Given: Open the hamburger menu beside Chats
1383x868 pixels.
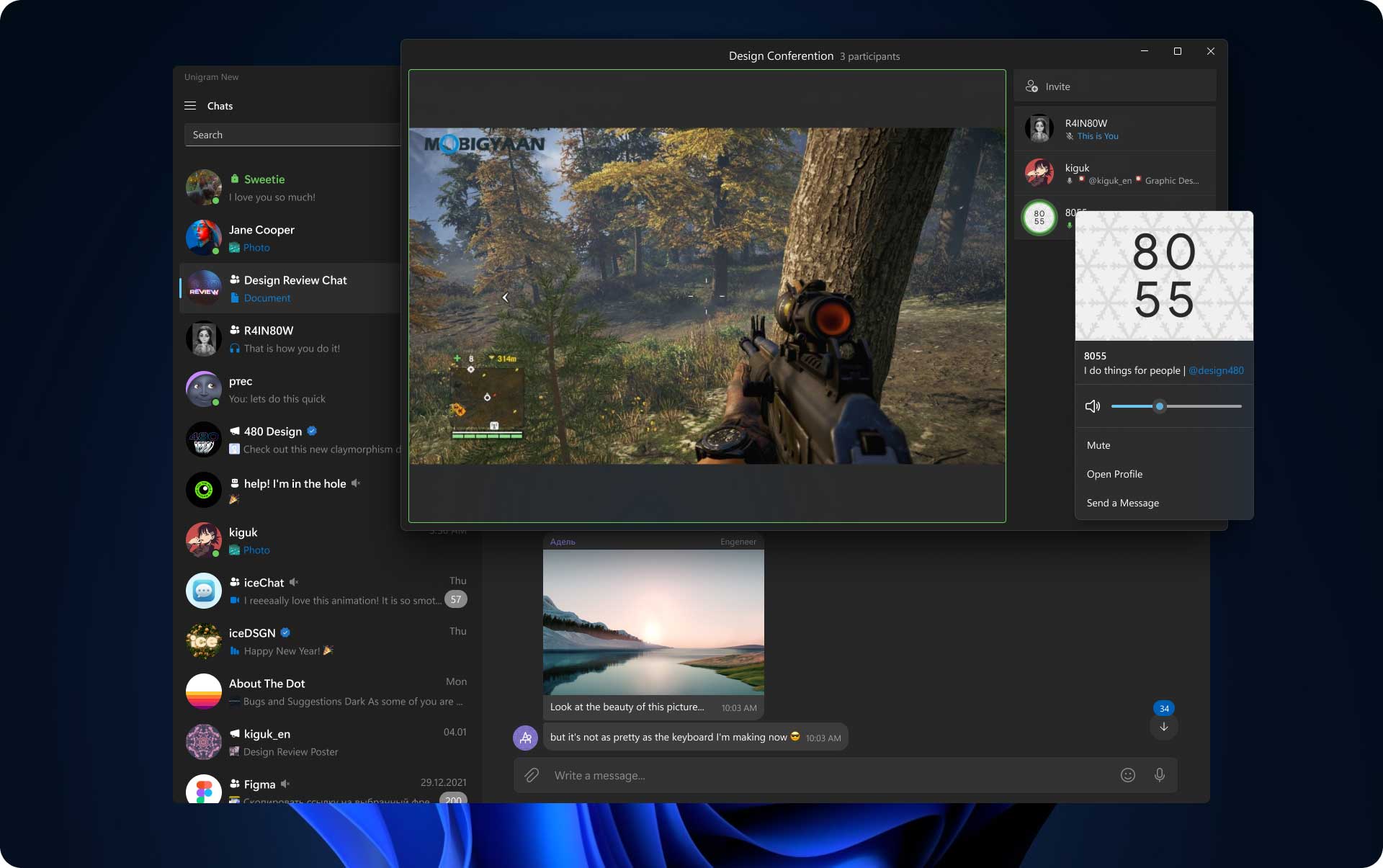Looking at the screenshot, I should click(x=190, y=106).
